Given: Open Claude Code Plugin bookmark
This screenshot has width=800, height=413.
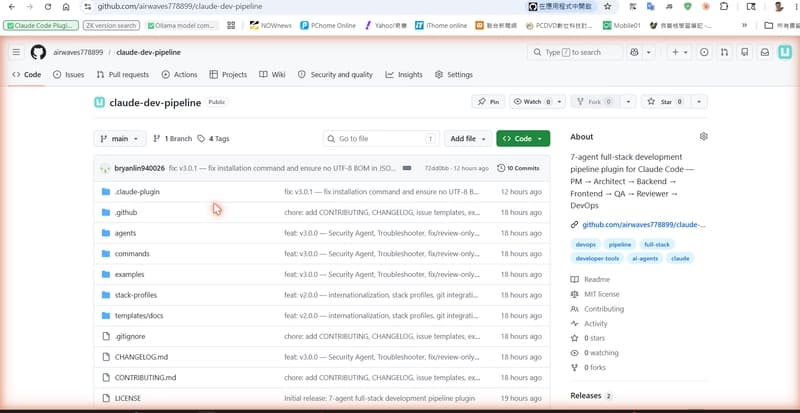Looking at the screenshot, I should pos(41,25).
